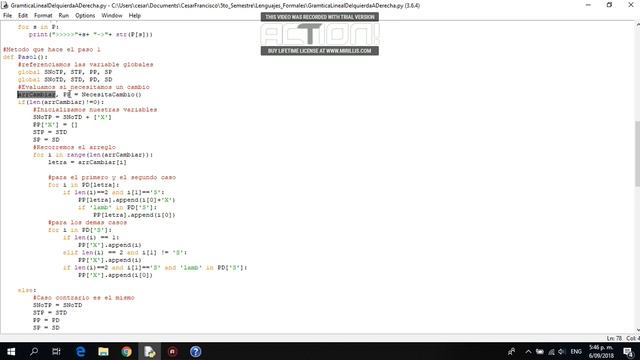The image size is (640, 360).
Task: Open the Options menu
Action: pos(85,16)
